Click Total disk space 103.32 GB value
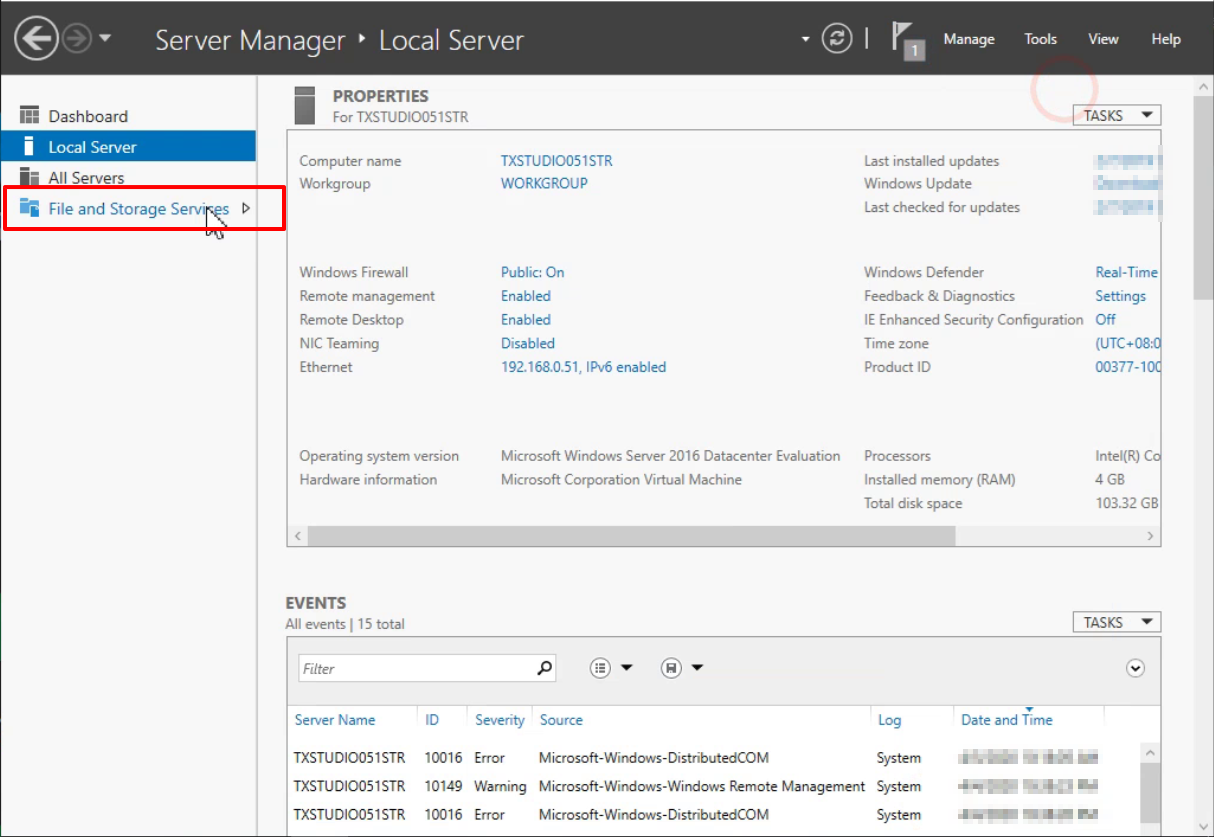Viewport: 1214px width, 837px height. [1127, 503]
